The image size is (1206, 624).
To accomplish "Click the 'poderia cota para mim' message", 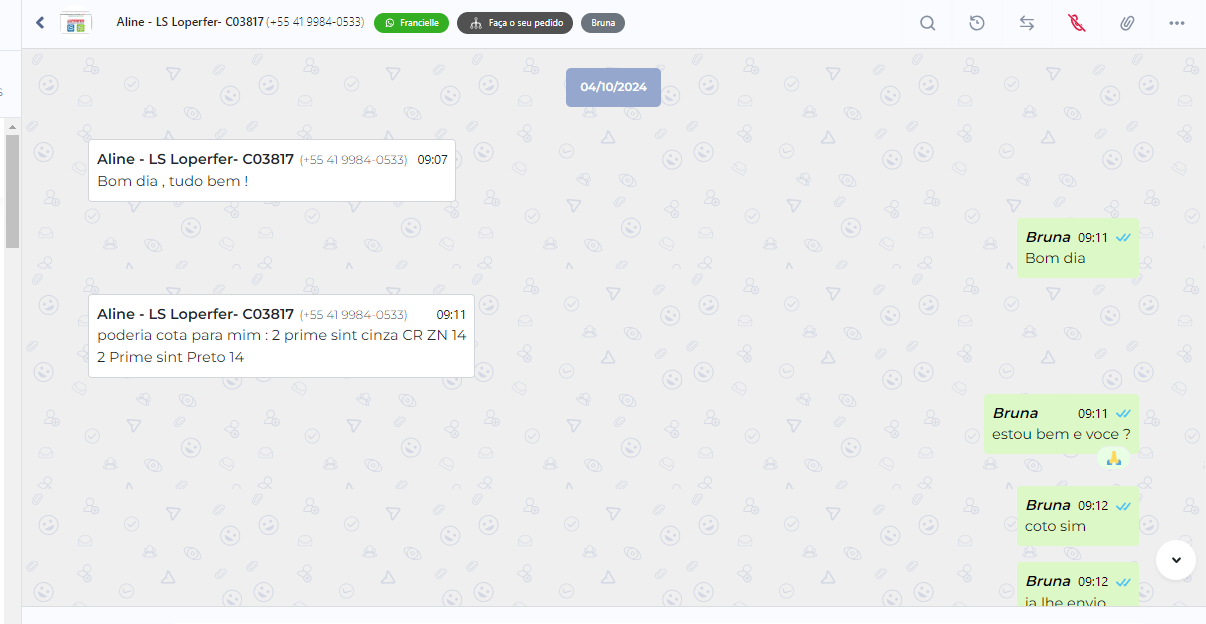I will coord(281,336).
